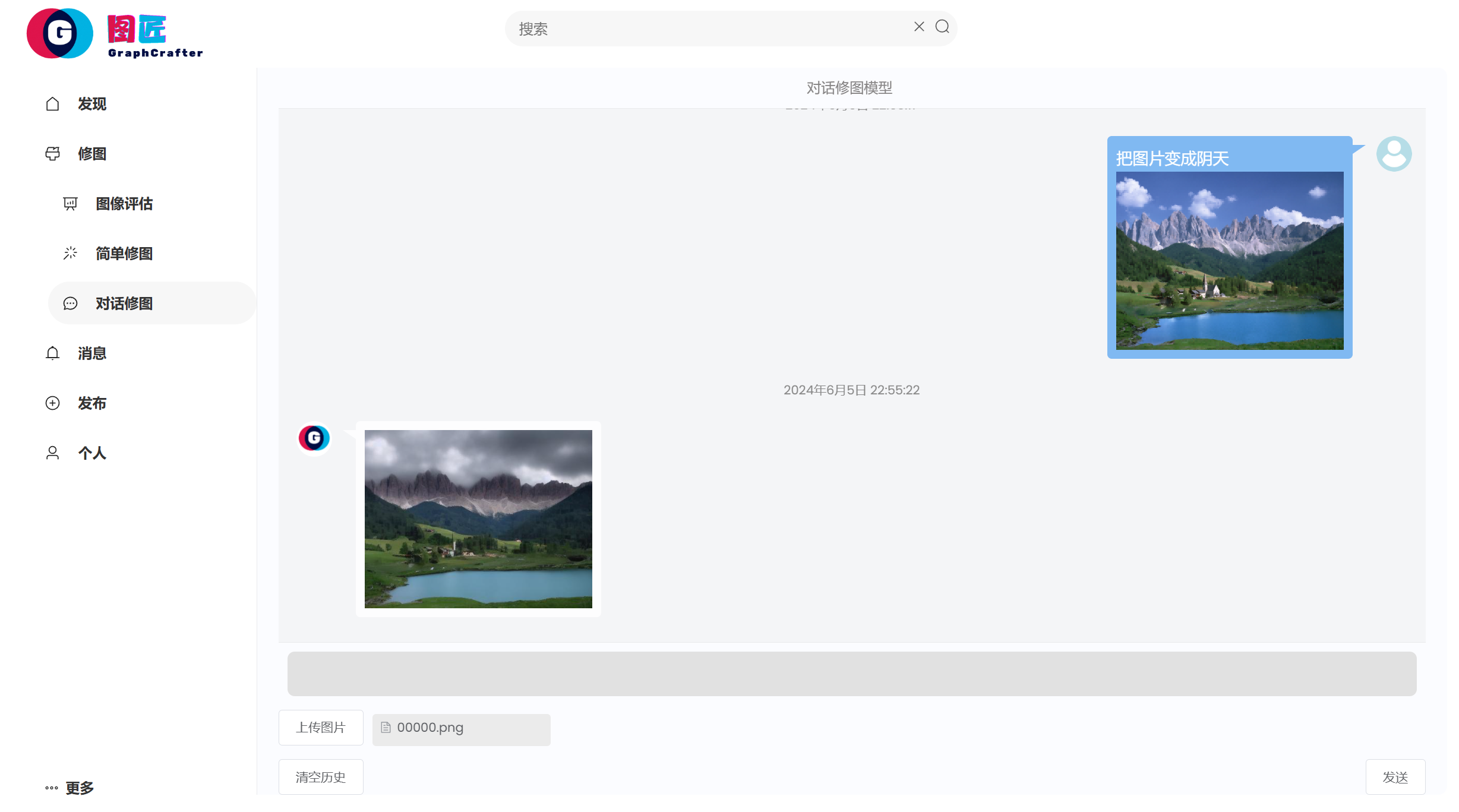Open the sunny mountain image sent
The image size is (1459, 812).
coord(1229,261)
